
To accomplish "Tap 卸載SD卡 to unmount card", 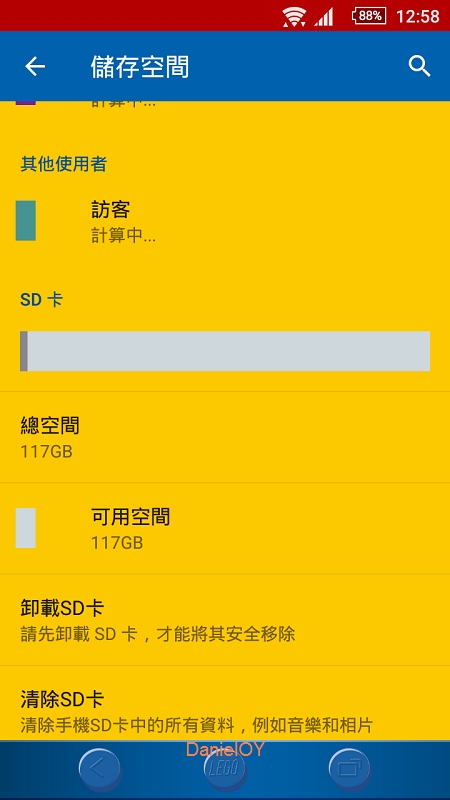I will pyautogui.click(x=225, y=620).
